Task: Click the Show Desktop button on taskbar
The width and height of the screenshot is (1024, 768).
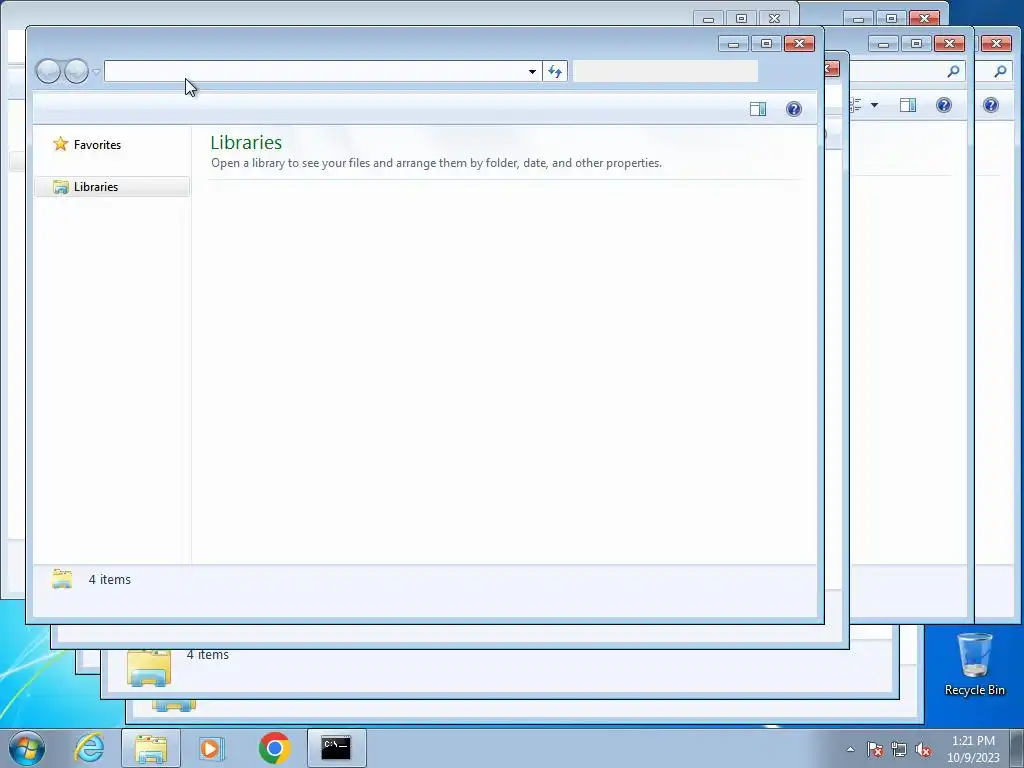Action: pos(1016,748)
